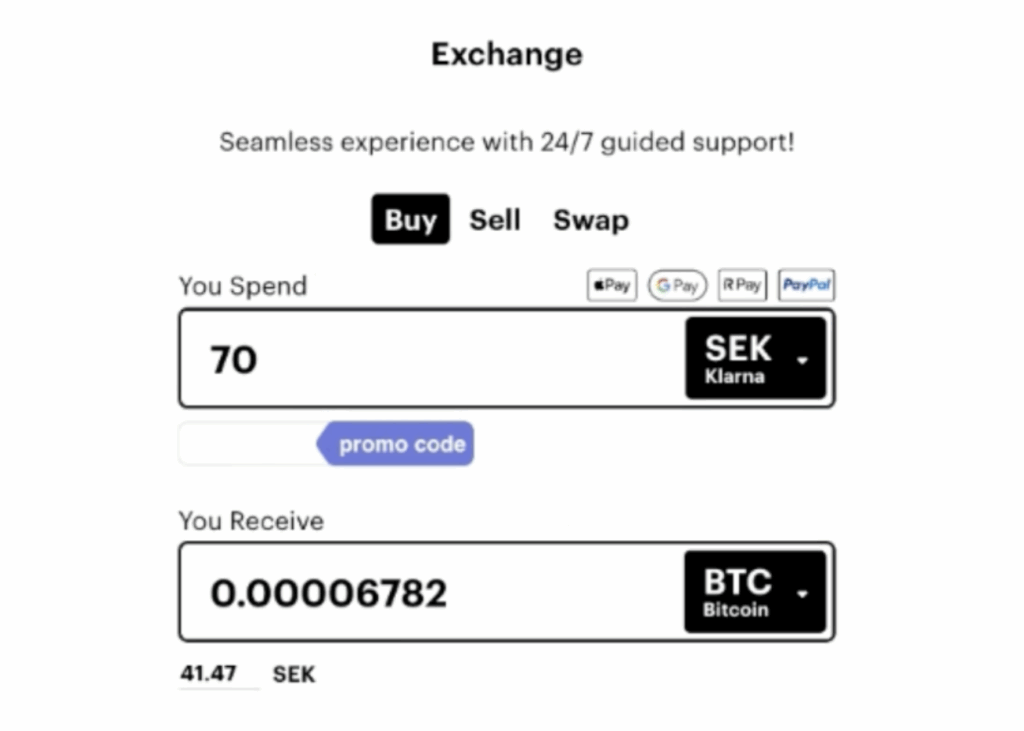The height and width of the screenshot is (731, 1024).
Task: Expand the BTC Bitcoin currency dropdown
Action: (x=755, y=592)
